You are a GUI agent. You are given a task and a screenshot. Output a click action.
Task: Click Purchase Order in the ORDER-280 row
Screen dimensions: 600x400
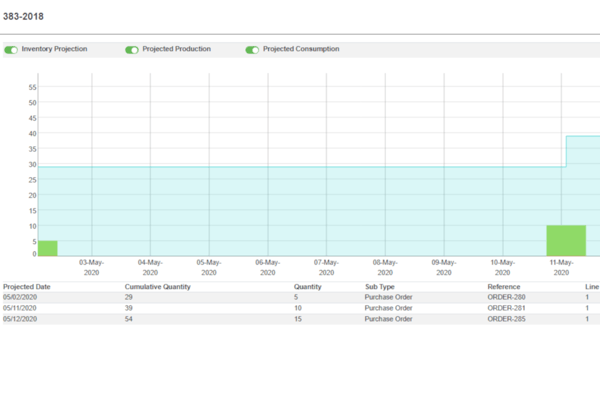point(388,297)
